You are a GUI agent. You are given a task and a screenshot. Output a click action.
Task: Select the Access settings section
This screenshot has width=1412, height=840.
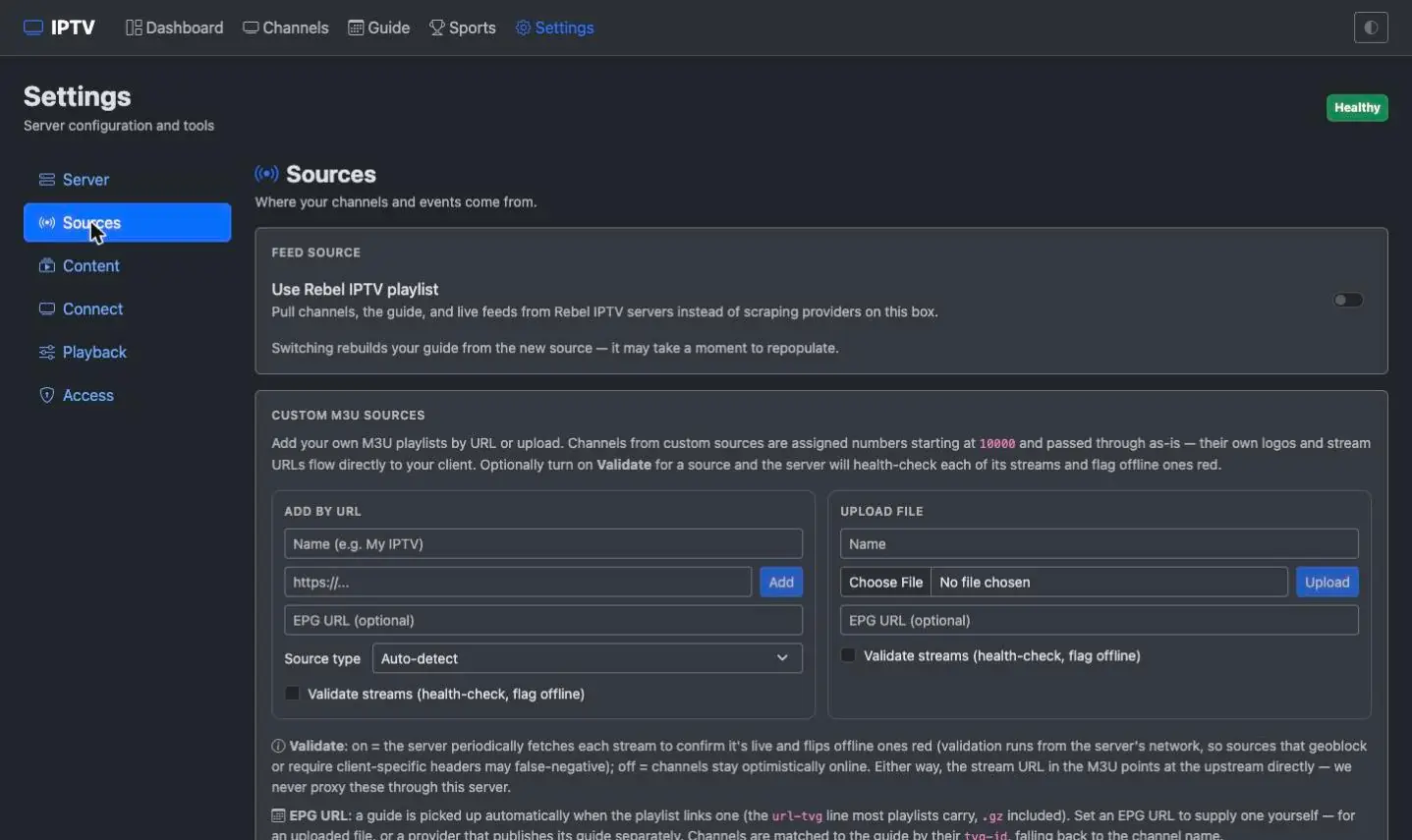(x=127, y=395)
